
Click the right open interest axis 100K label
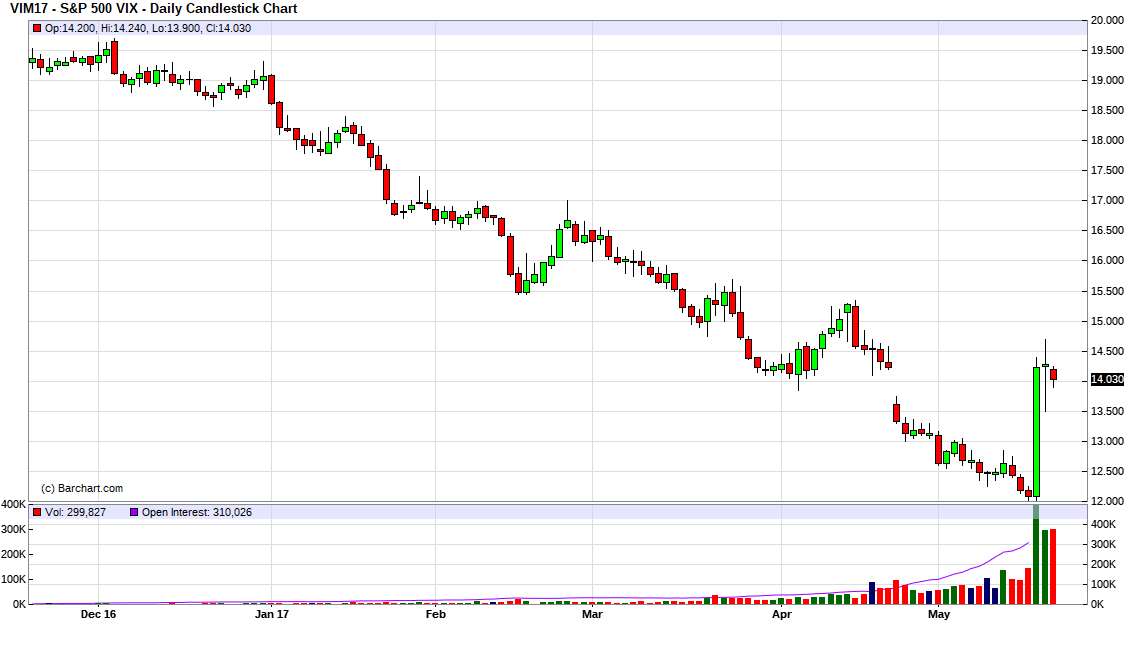tap(1103, 585)
